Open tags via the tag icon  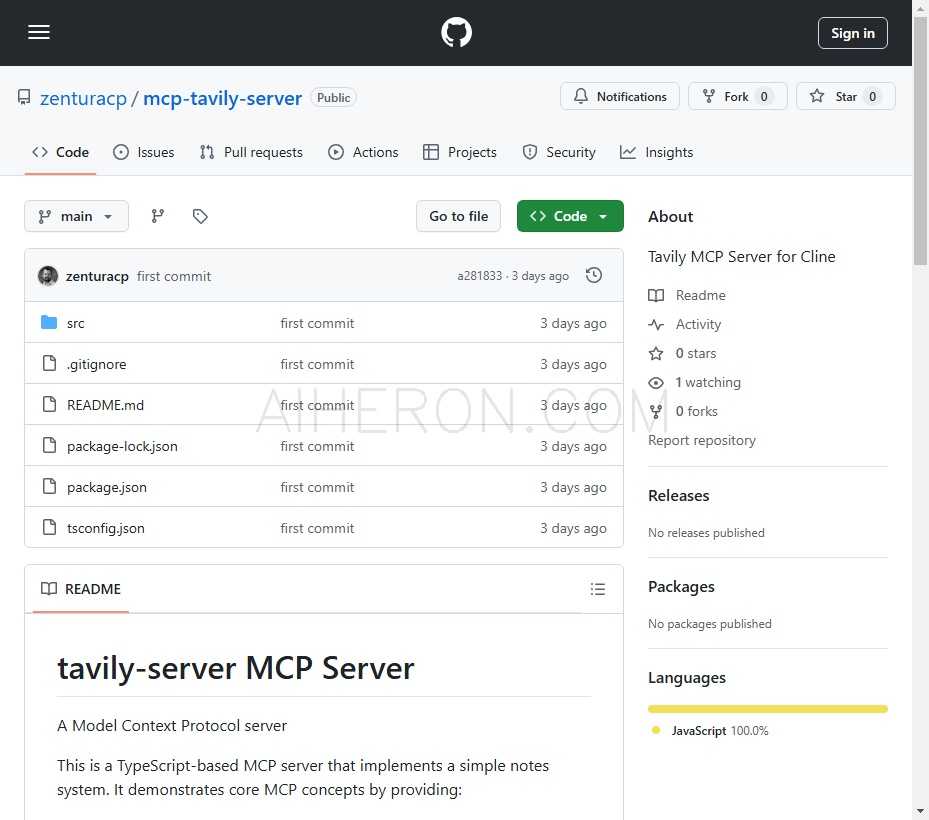200,215
